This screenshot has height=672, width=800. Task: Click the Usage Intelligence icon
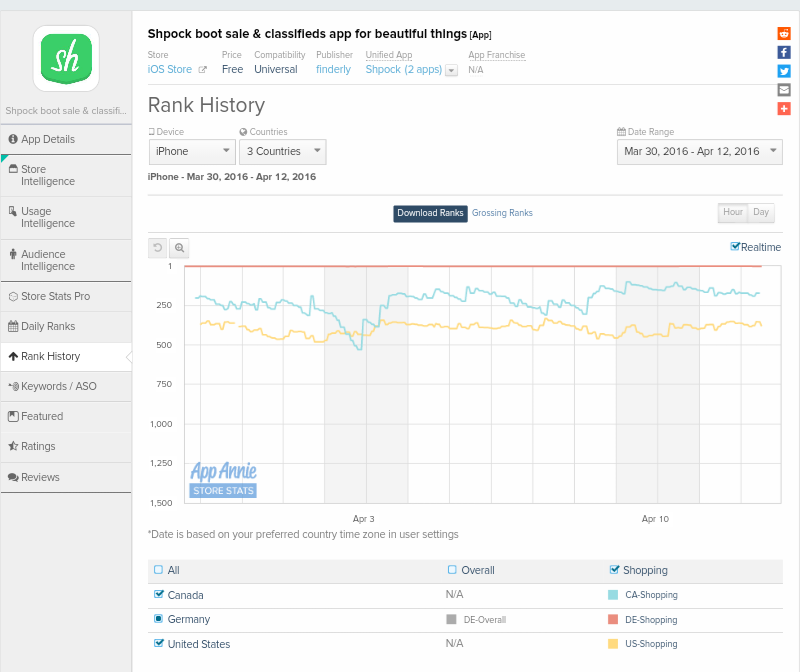[x=13, y=211]
